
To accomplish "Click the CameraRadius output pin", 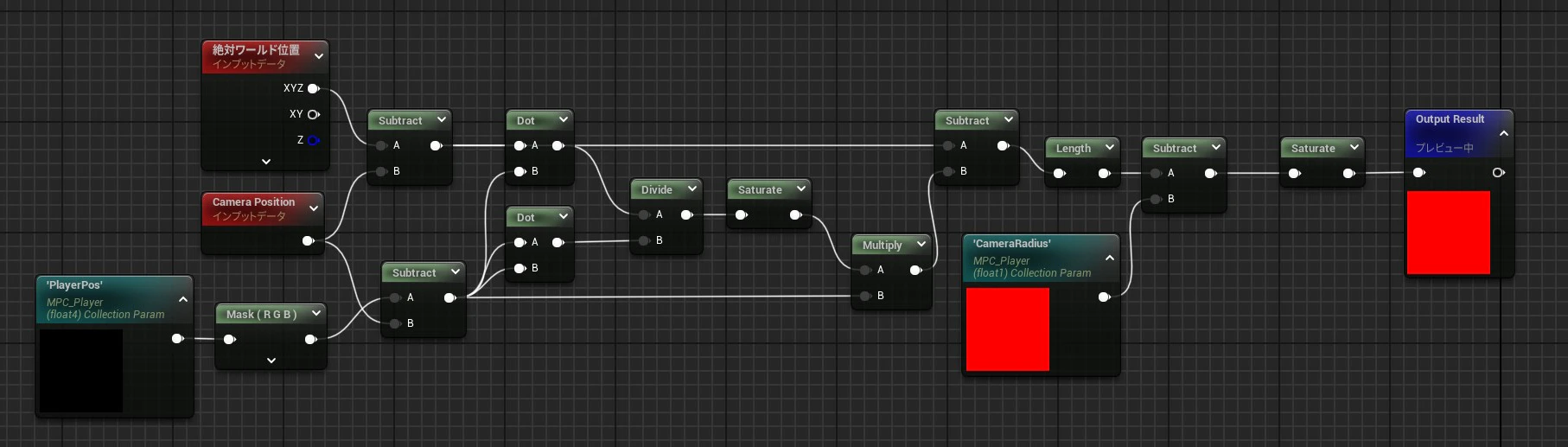I will click(x=1105, y=297).
